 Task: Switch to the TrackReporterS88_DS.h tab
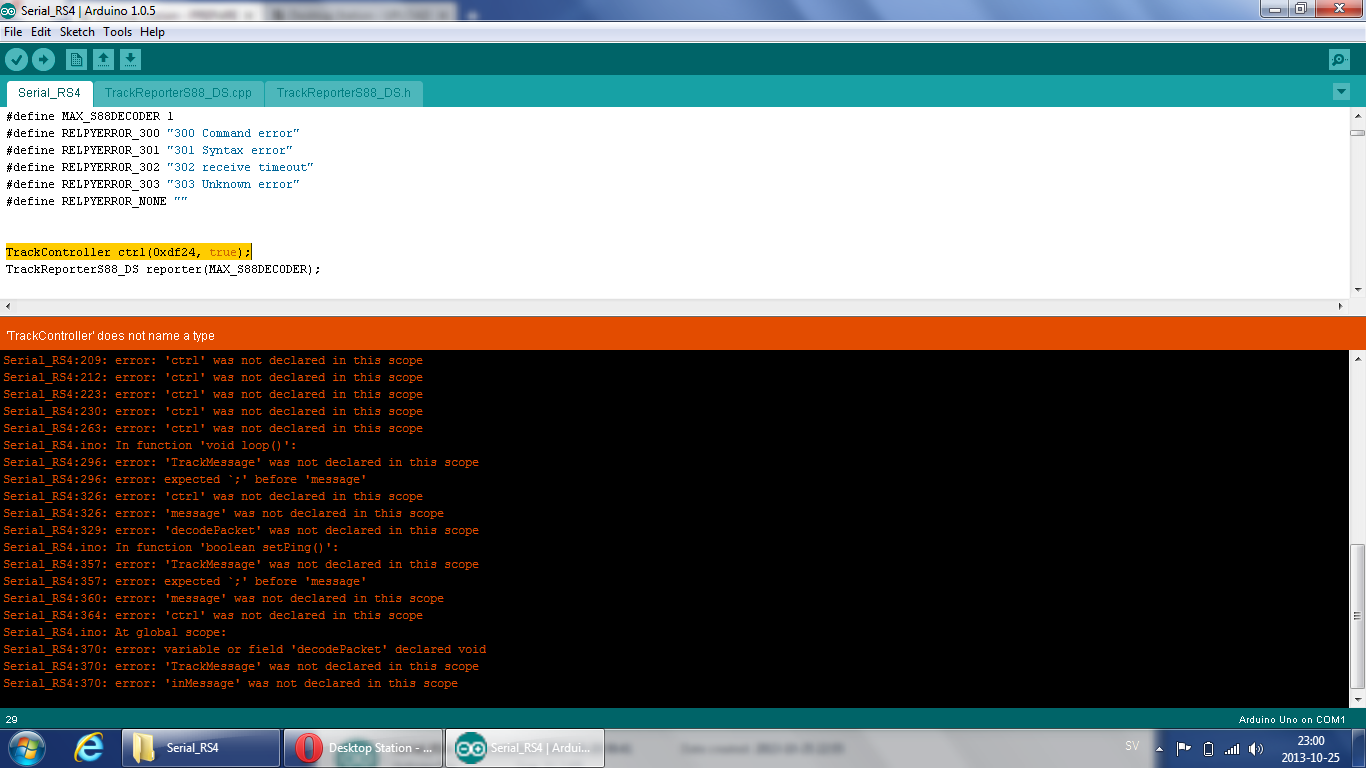pos(343,93)
